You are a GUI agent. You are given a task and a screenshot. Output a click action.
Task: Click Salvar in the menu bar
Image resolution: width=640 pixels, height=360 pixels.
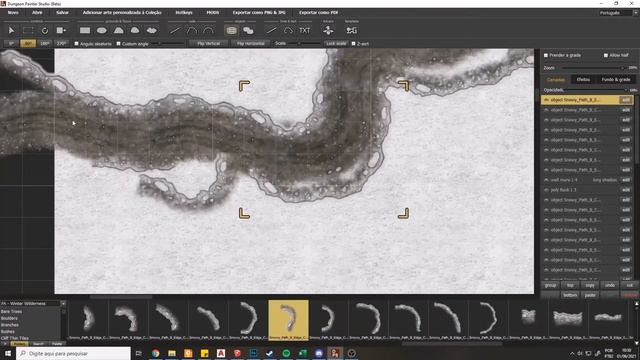(x=62, y=13)
